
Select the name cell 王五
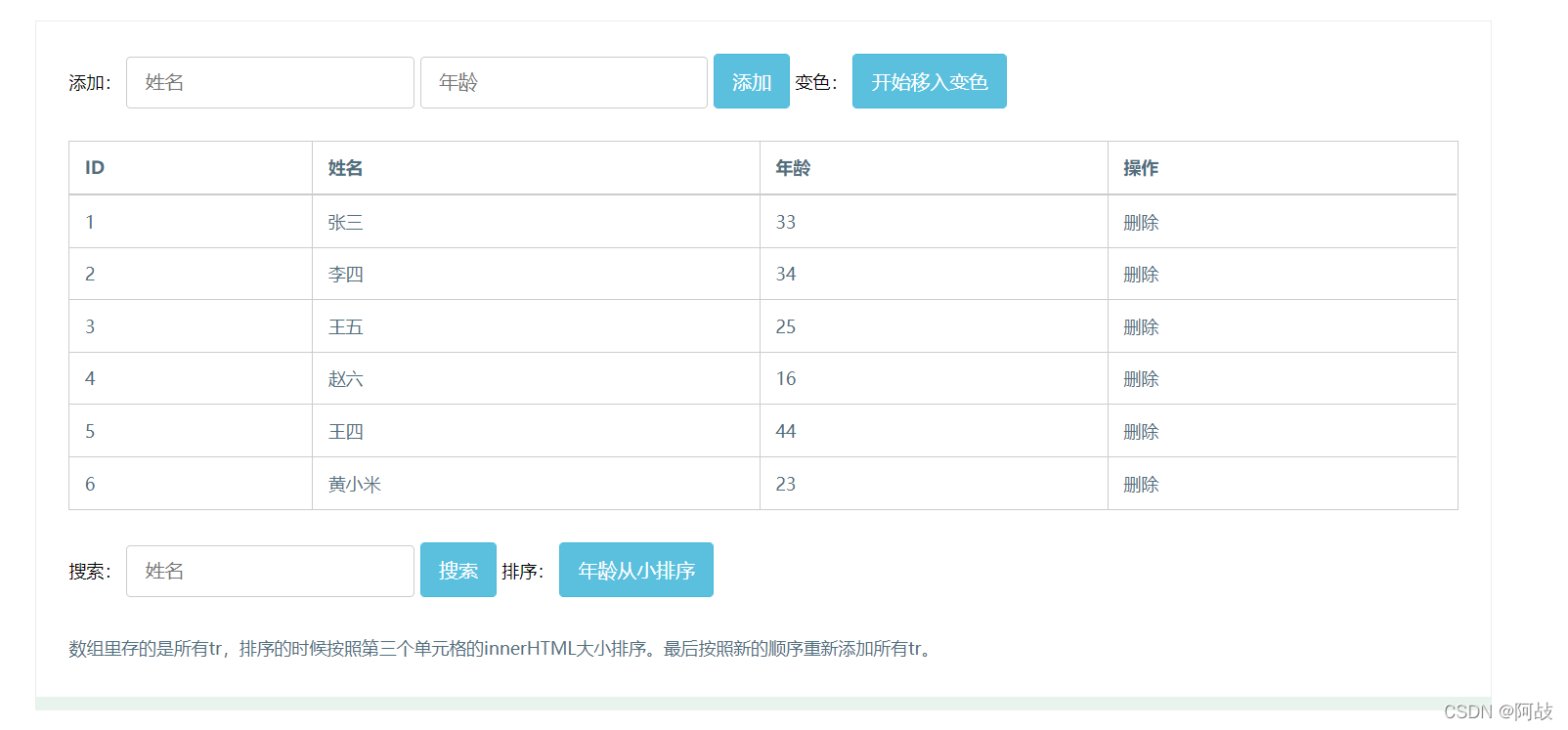(x=536, y=326)
